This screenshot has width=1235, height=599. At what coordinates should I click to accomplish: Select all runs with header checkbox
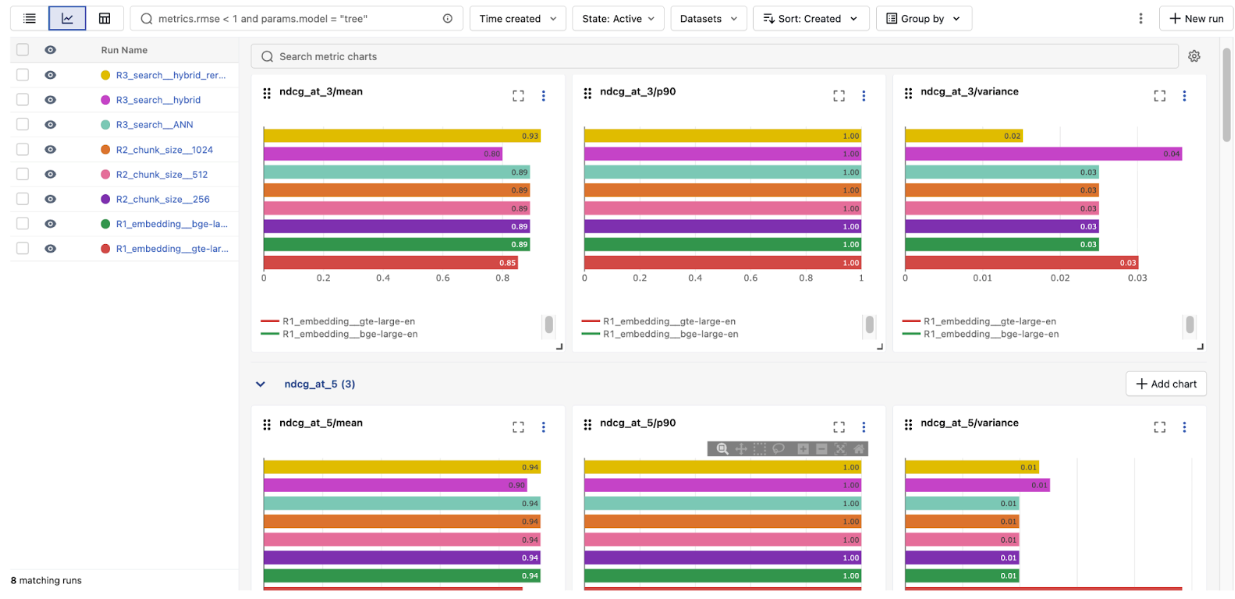[22, 50]
